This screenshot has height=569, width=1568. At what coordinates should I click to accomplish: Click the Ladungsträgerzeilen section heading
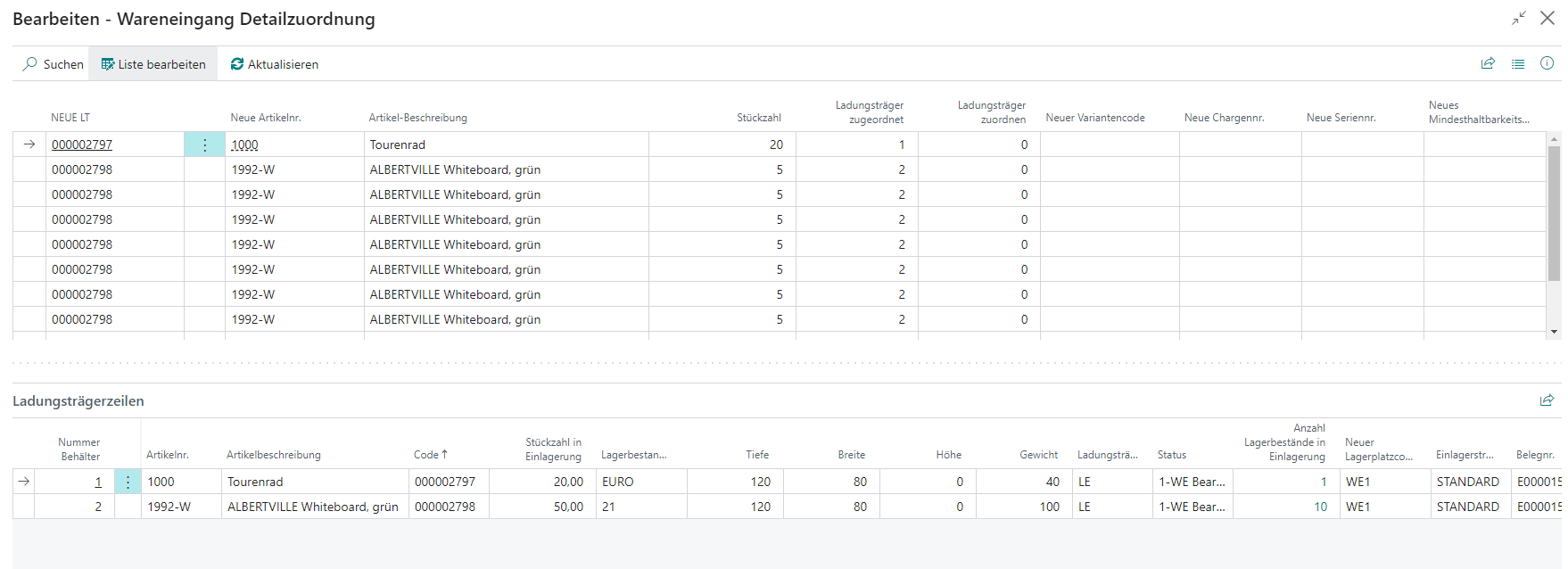[78, 401]
